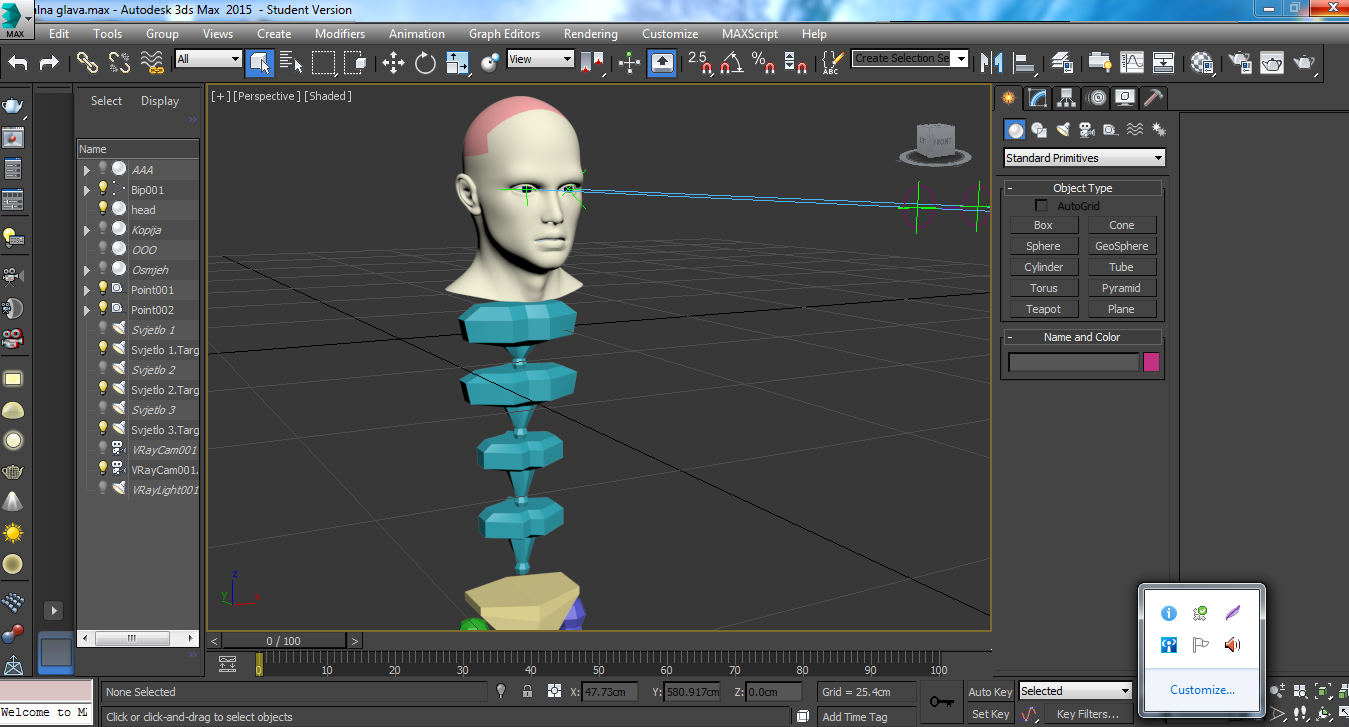Expand the AAA tree item
Screen dimensions: 1349x727
click(87, 170)
